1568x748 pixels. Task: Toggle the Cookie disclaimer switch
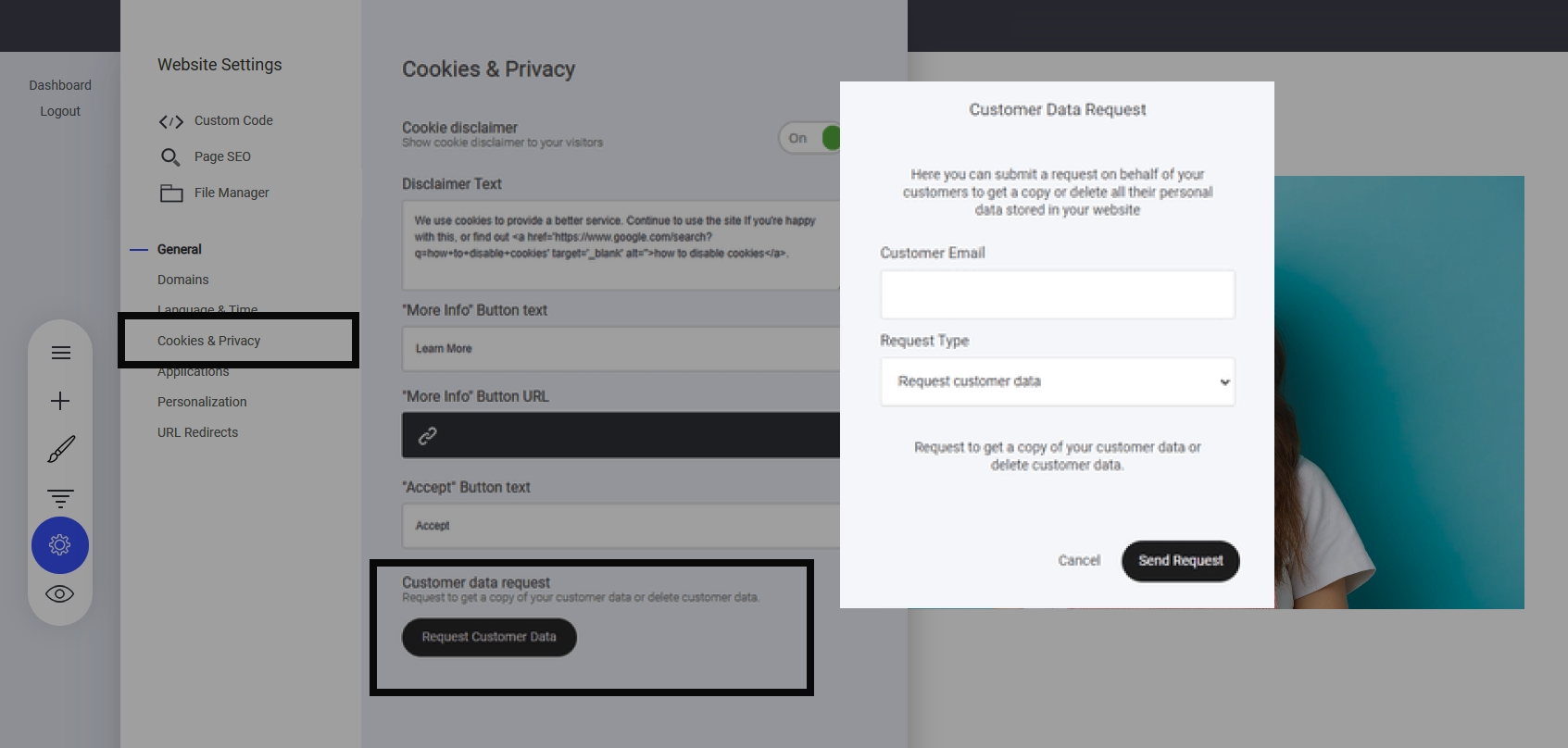coord(810,138)
